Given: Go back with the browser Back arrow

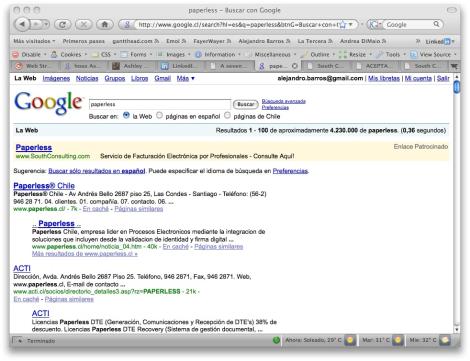Looking at the screenshot, I should [x=22, y=24].
